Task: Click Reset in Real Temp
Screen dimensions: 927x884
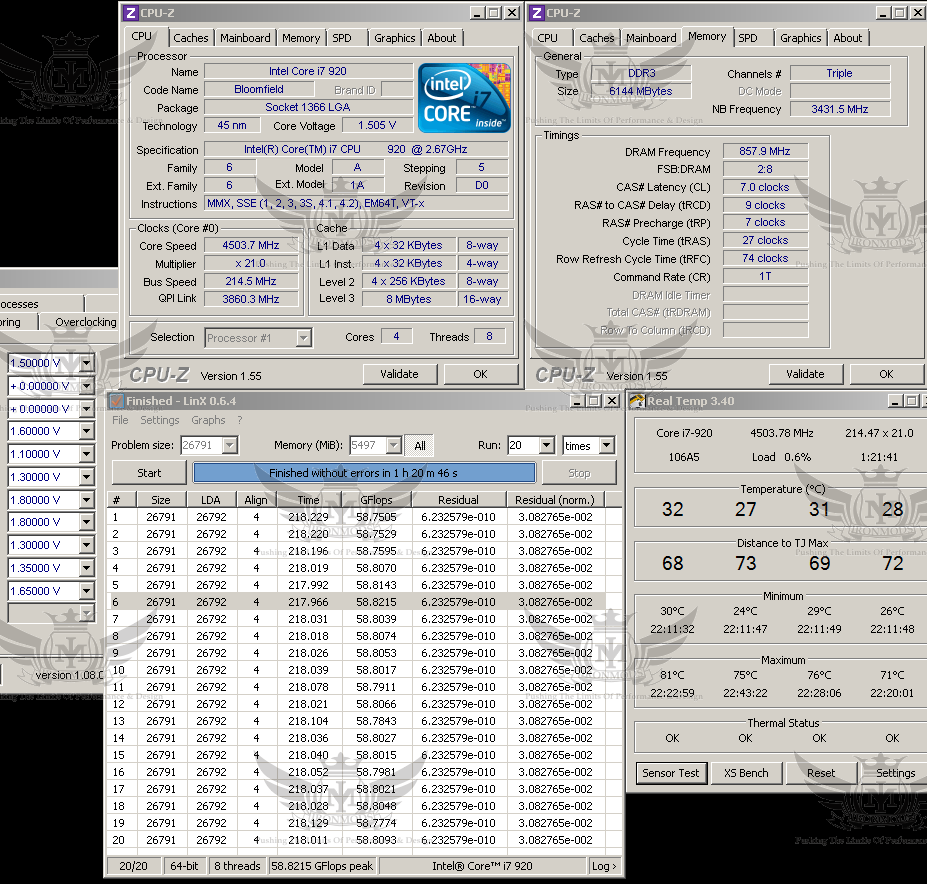Action: click(821, 773)
